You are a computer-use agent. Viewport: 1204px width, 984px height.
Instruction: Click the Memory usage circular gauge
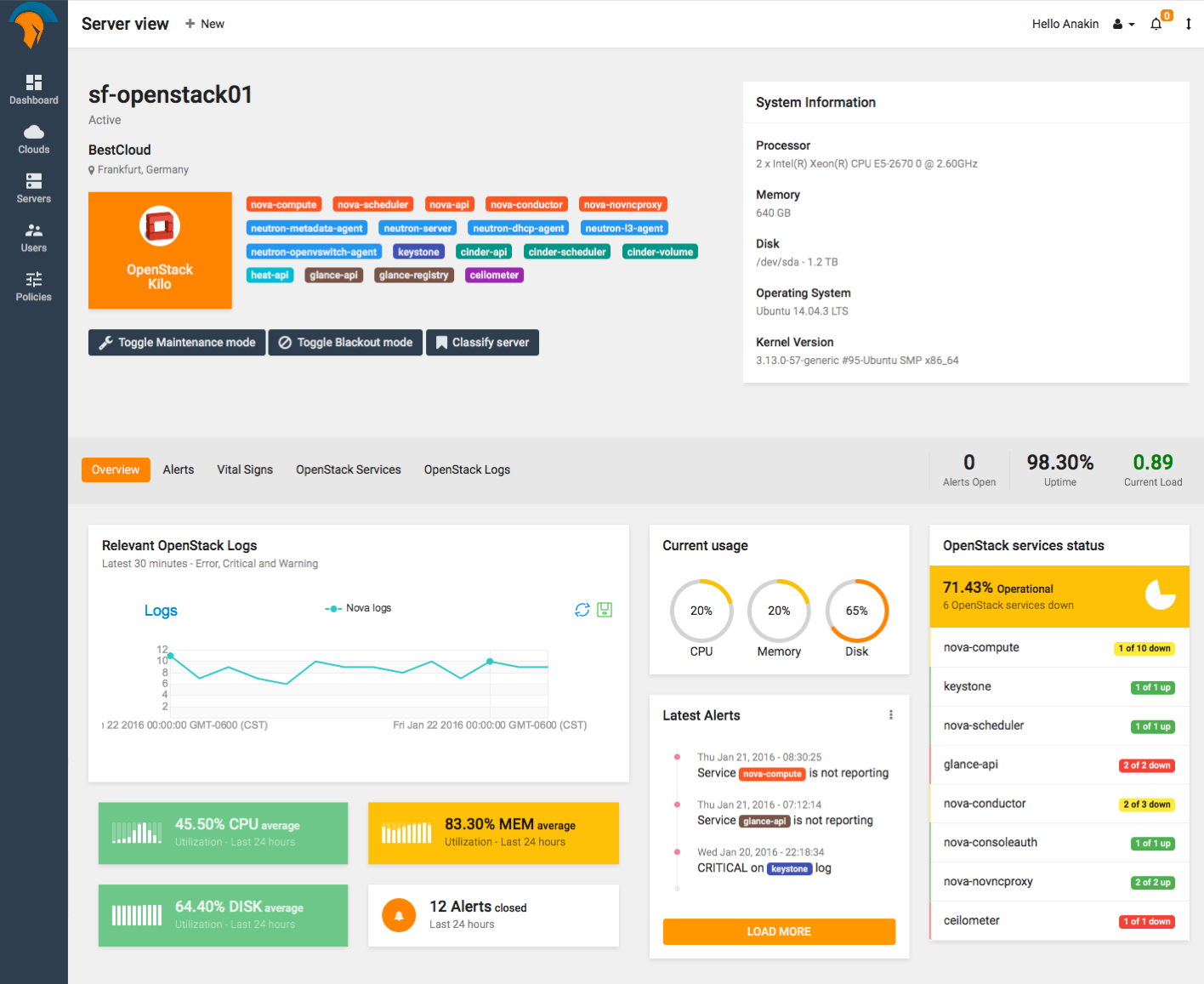point(779,611)
